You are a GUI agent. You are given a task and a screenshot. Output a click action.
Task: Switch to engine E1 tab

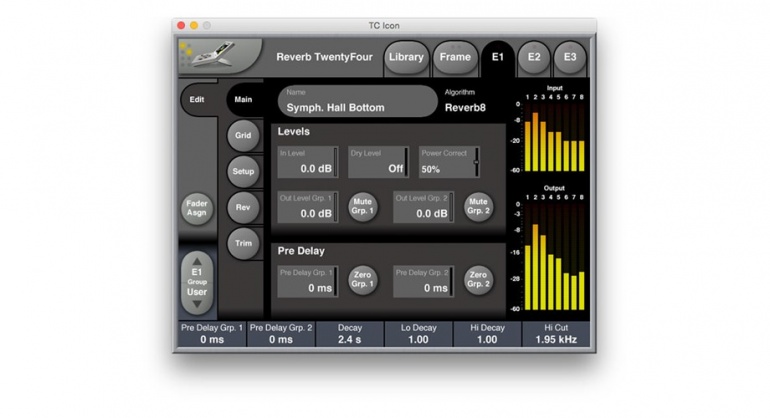[497, 58]
